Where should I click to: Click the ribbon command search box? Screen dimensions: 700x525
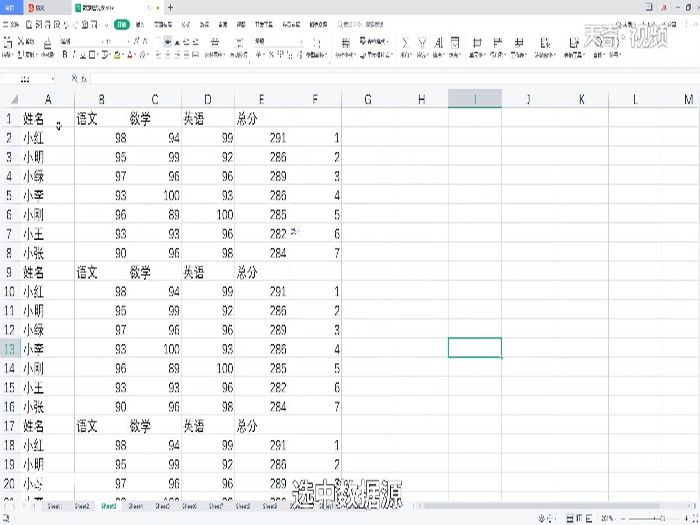pyautogui.click(x=361, y=25)
